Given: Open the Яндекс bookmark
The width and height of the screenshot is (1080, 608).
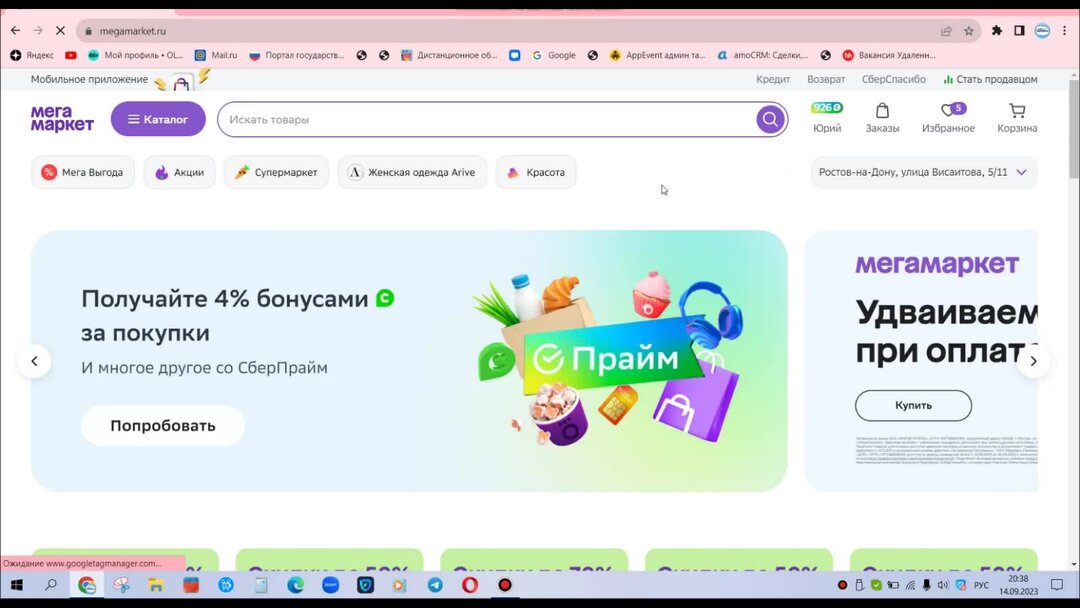Looking at the screenshot, I should (x=32, y=55).
